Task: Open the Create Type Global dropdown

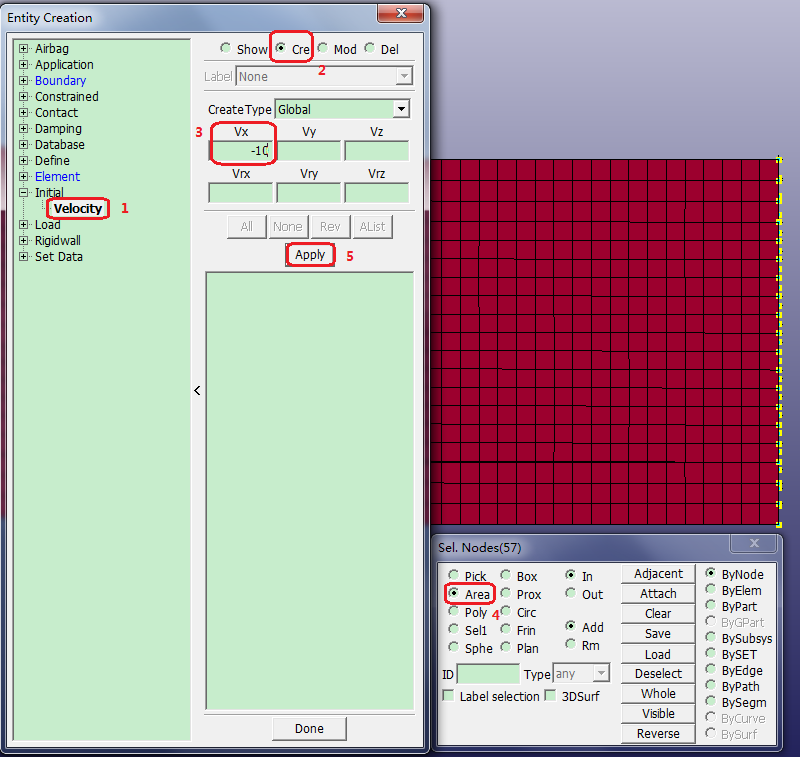Action: tap(401, 109)
